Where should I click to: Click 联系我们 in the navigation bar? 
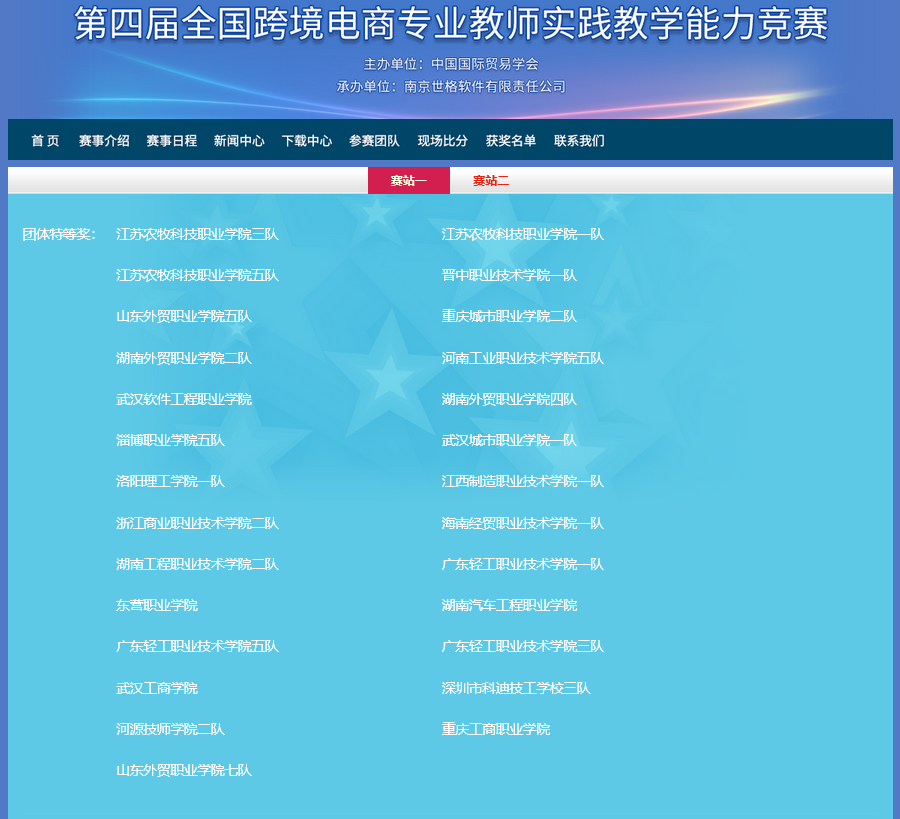[579, 141]
